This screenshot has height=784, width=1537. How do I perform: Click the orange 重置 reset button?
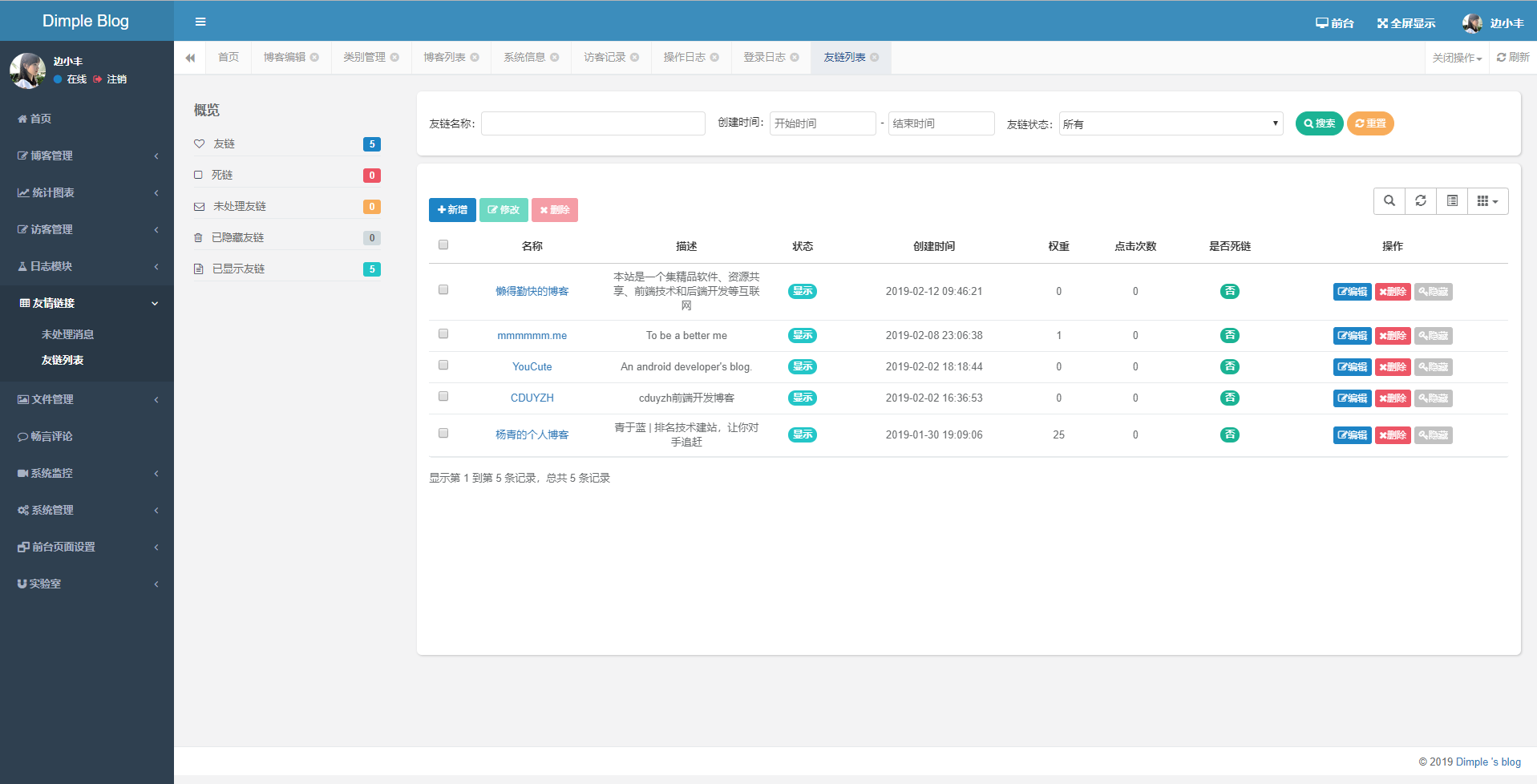(x=1370, y=123)
